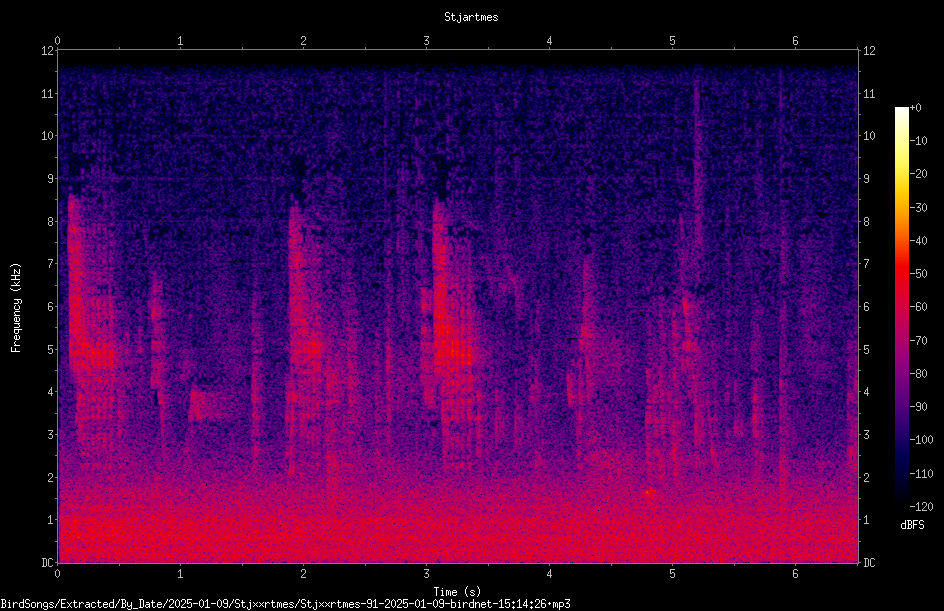Image resolution: width=944 pixels, height=611 pixels.
Task: Click the -50 mark on dBFS scale
Action: click(x=918, y=273)
